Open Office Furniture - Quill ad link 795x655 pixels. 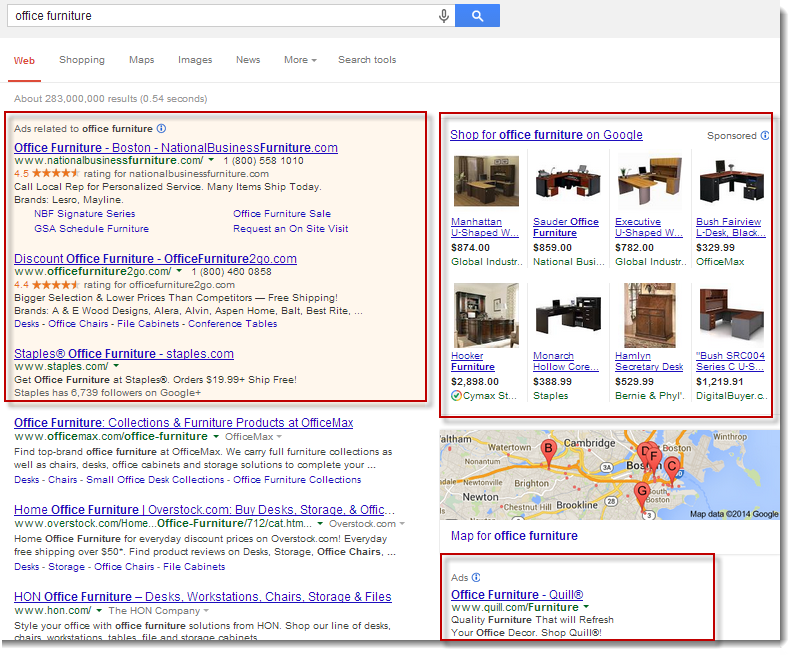point(517,595)
